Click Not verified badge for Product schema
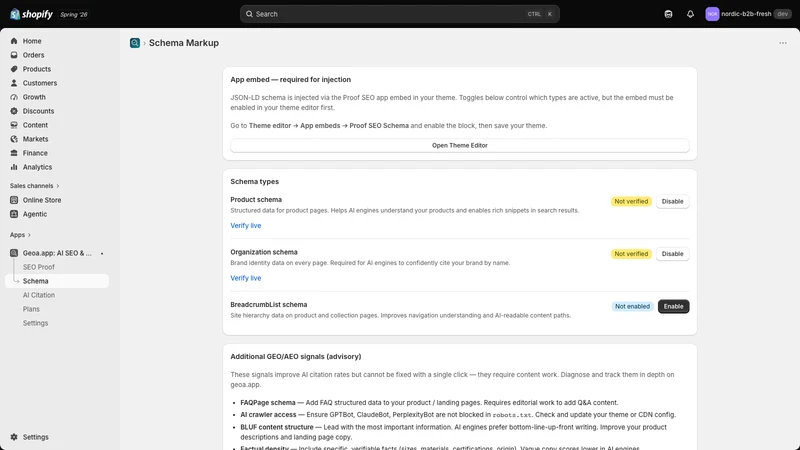The image size is (800, 450). pos(631,202)
